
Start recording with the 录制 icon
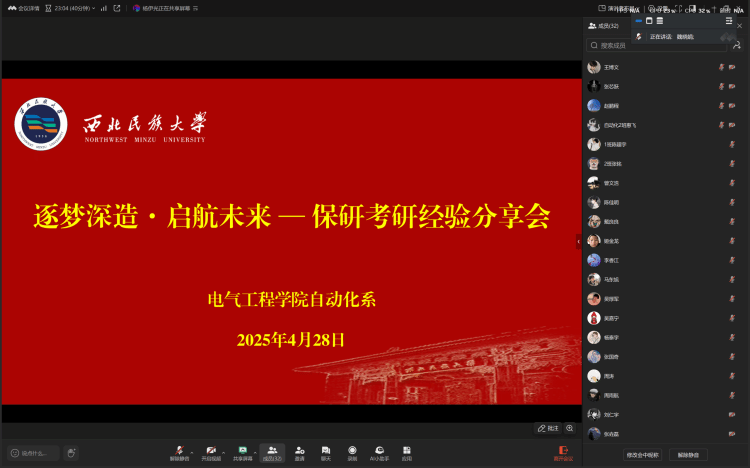point(352,450)
